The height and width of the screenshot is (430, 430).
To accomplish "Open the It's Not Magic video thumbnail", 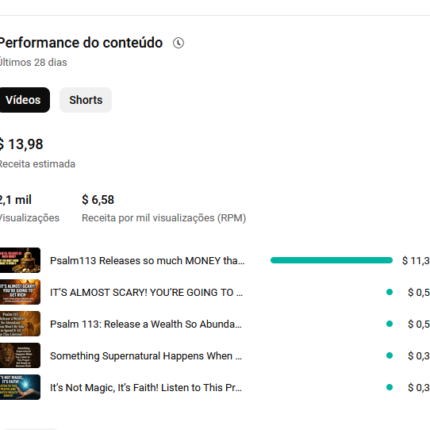I will pos(20,387).
